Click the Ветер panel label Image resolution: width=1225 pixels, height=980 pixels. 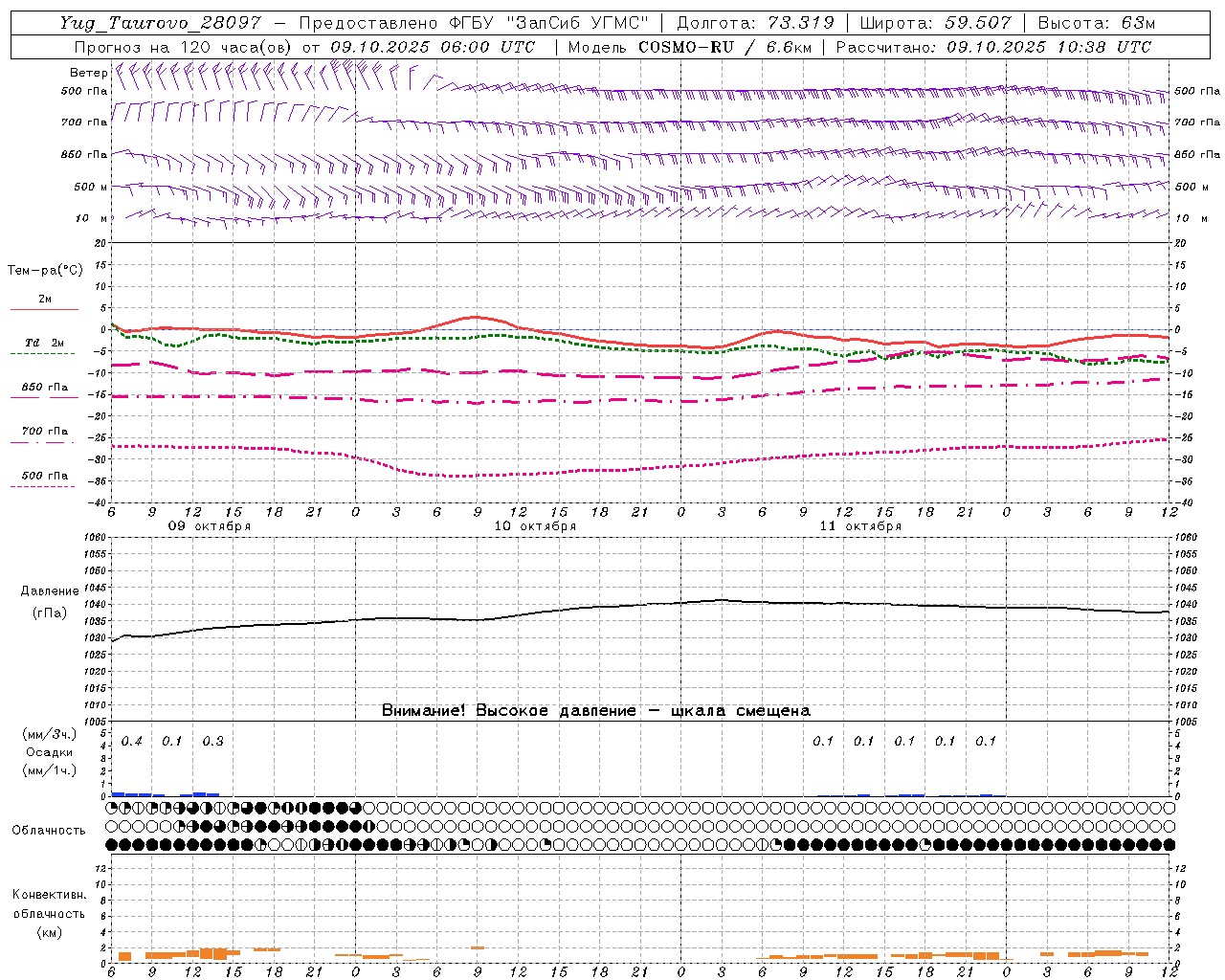pyautogui.click(x=88, y=73)
